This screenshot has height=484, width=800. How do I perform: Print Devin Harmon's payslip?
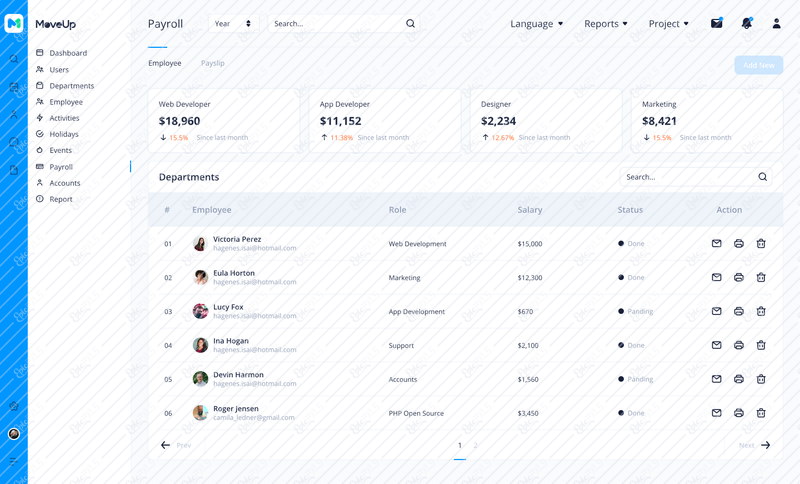coord(739,379)
